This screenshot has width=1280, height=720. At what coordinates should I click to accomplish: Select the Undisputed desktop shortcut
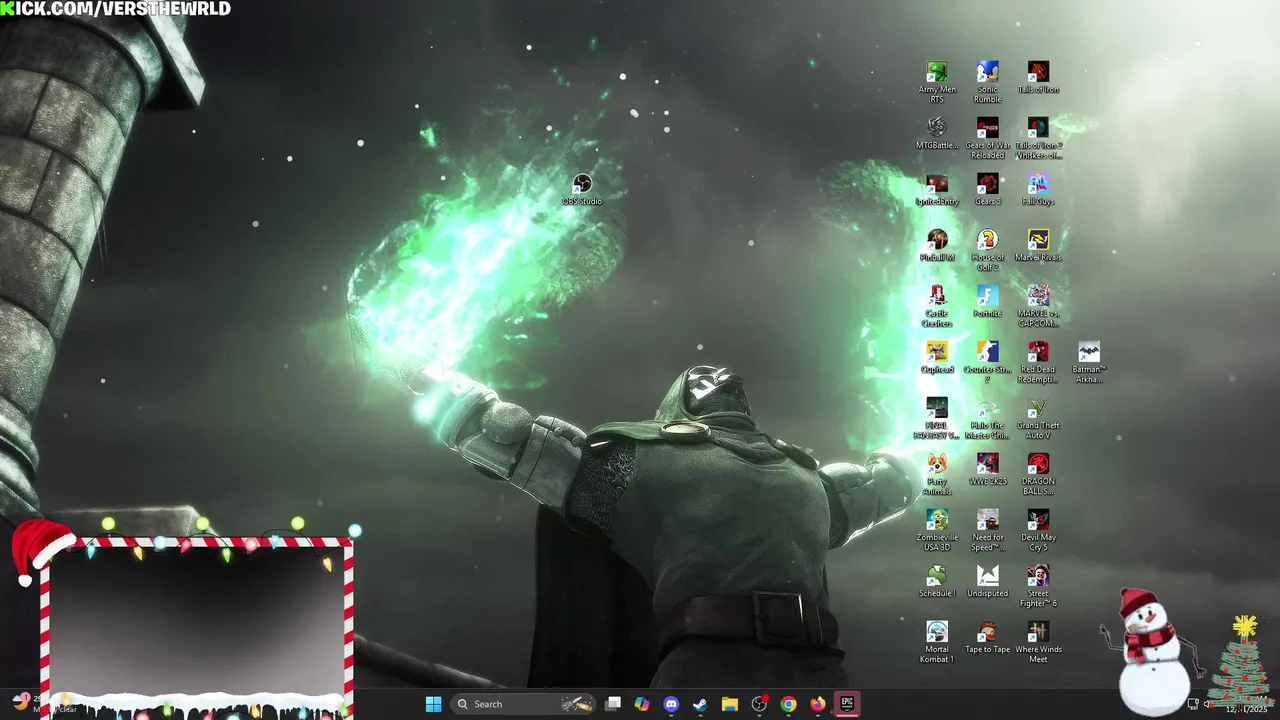point(987,581)
